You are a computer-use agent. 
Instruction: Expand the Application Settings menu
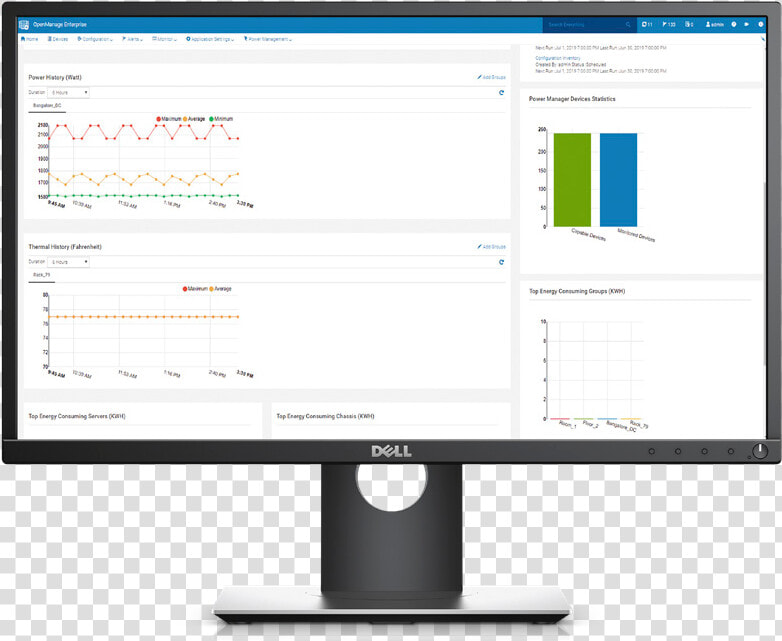tap(210, 39)
